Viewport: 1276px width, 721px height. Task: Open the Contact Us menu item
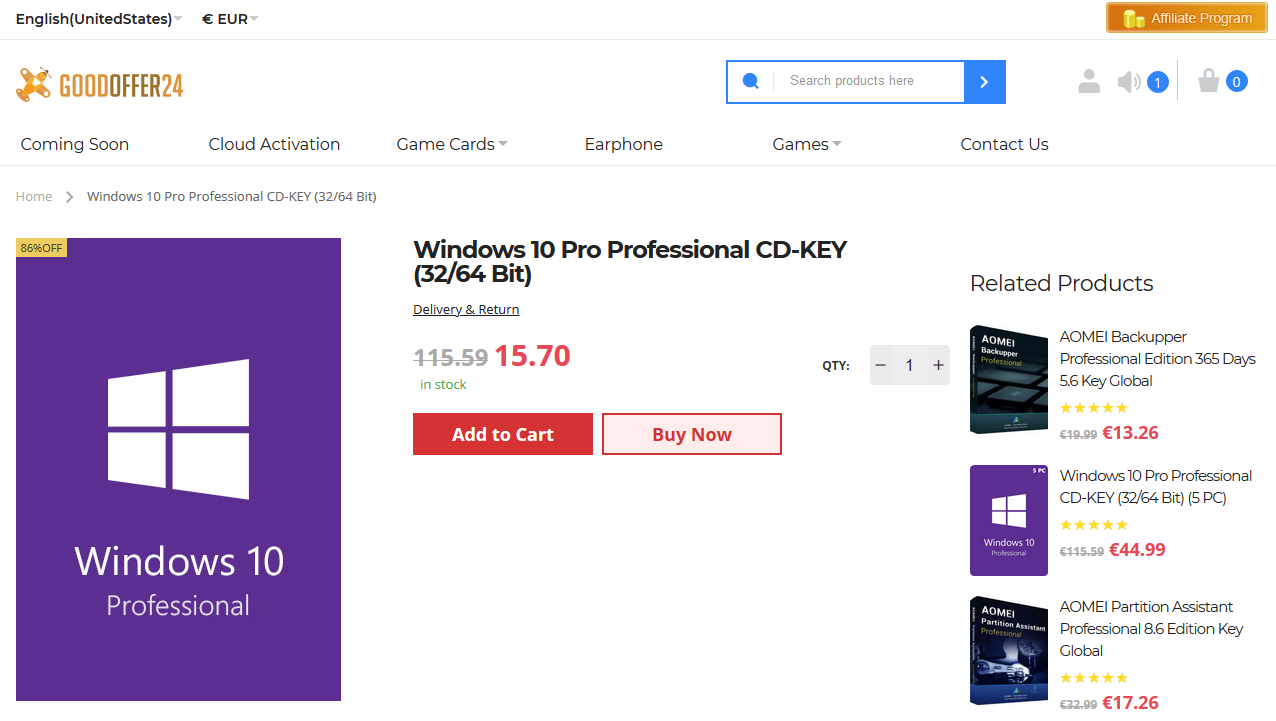click(x=1004, y=144)
